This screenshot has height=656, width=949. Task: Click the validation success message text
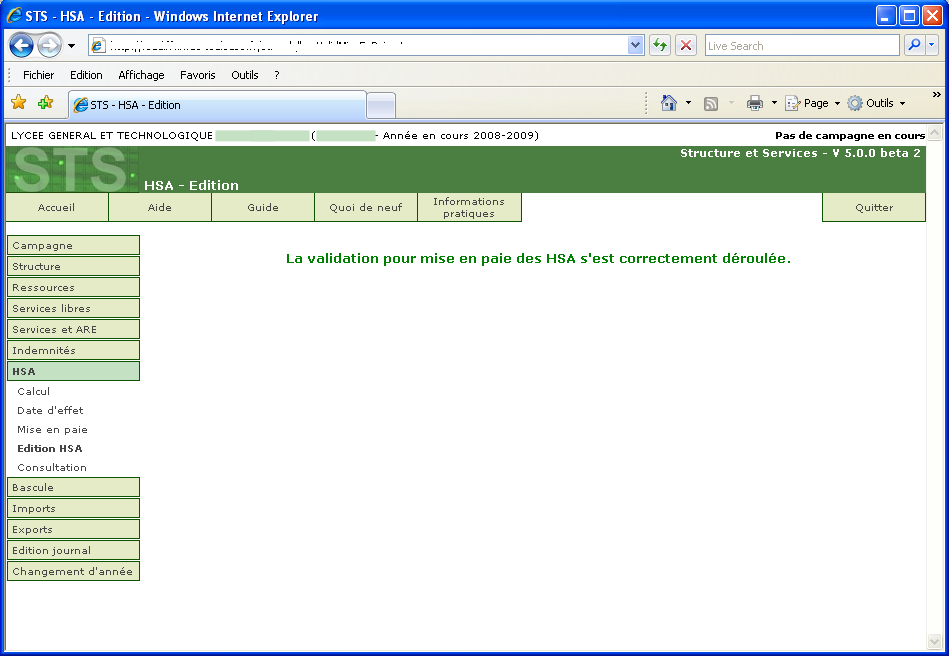538,258
